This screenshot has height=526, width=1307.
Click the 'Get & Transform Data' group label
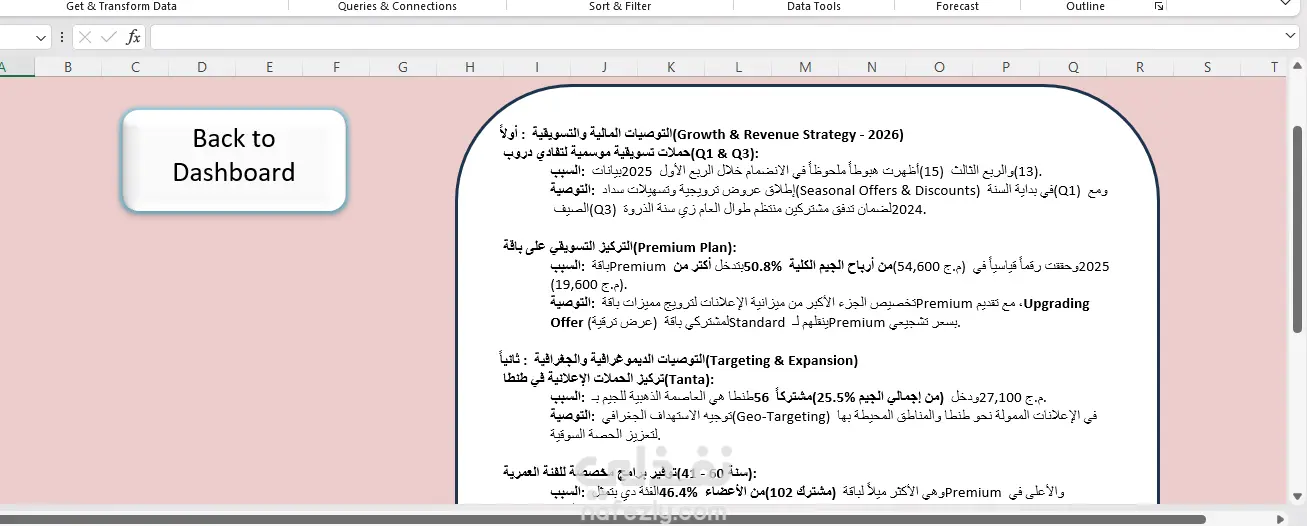[x=121, y=6]
